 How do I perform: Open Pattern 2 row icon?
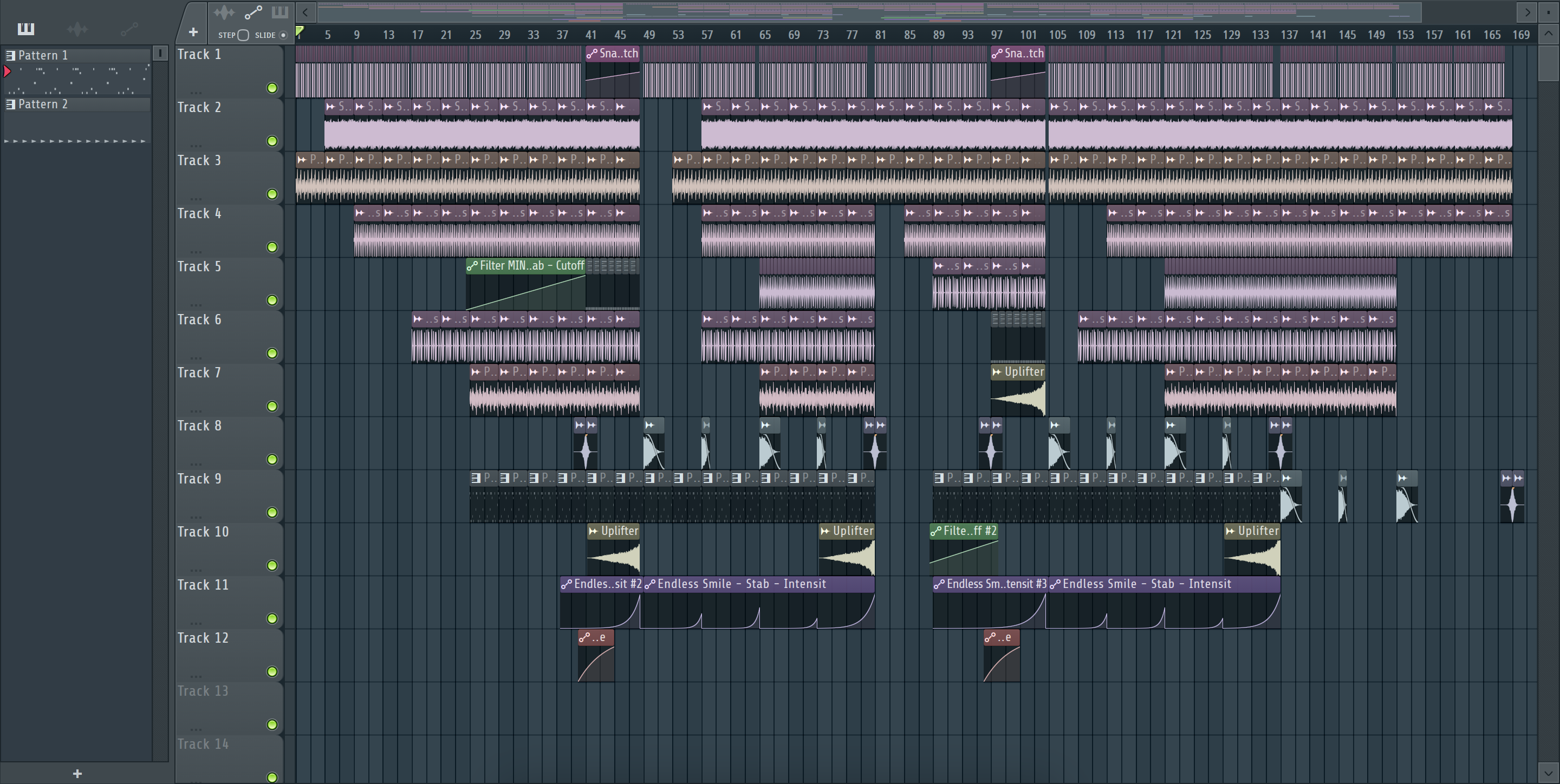tap(10, 104)
